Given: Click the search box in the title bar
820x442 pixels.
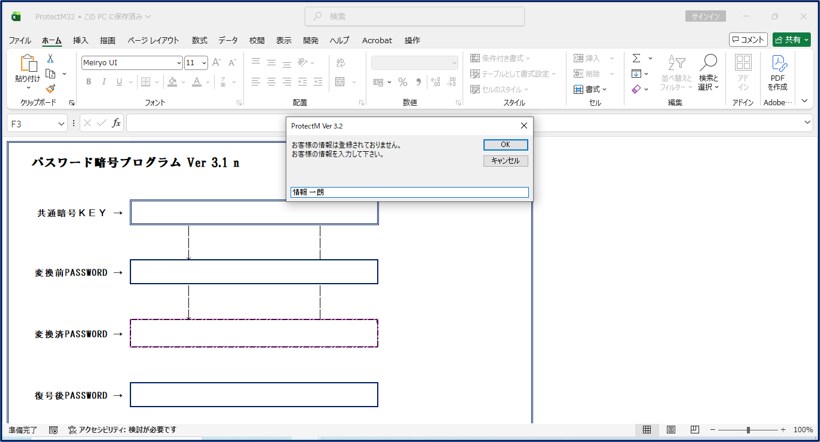Looking at the screenshot, I should pyautogui.click(x=415, y=17).
